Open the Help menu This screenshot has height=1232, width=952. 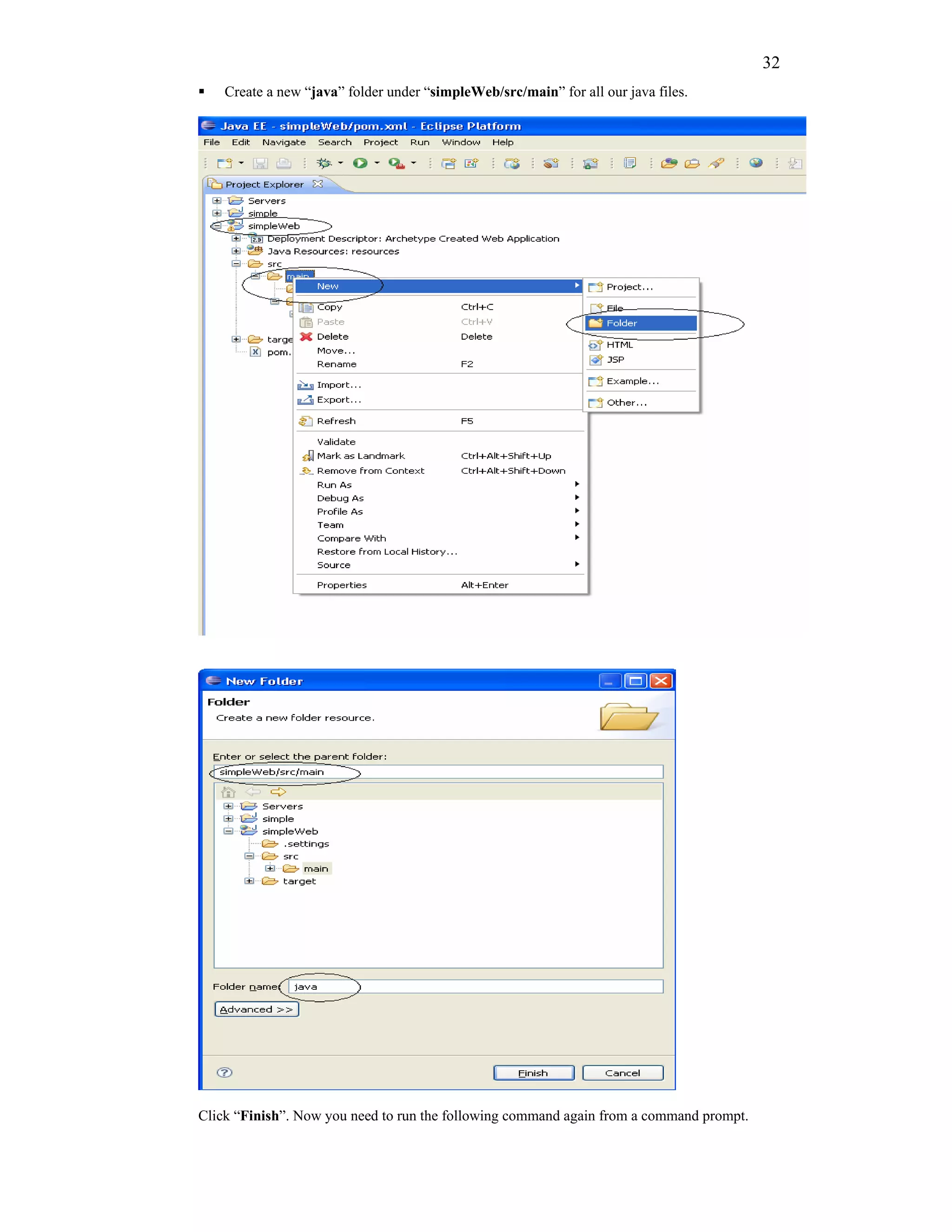pyautogui.click(x=502, y=142)
